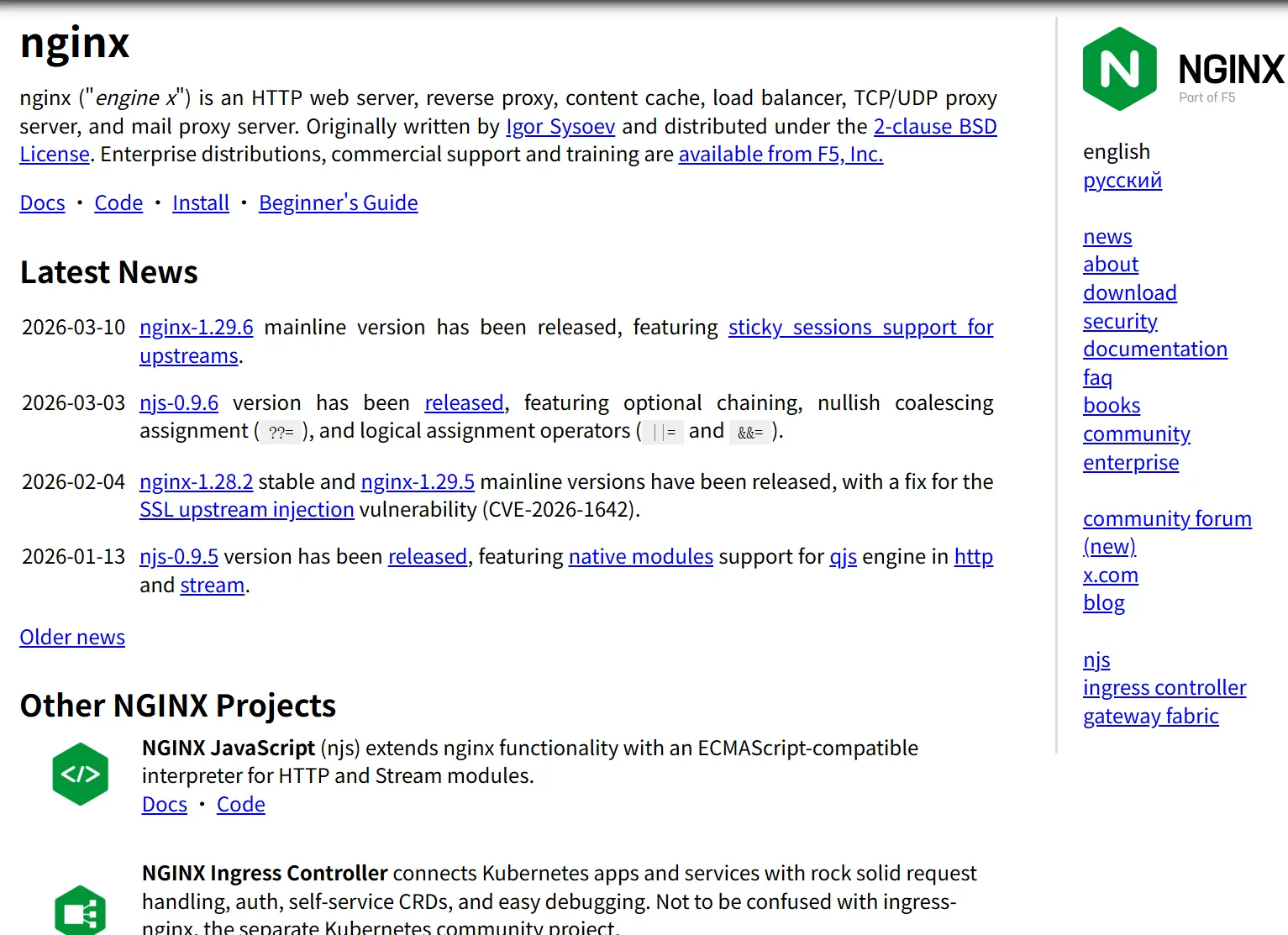The width and height of the screenshot is (1288, 935).
Task: Open the njs-0.9.6 version link
Action: [x=178, y=403]
